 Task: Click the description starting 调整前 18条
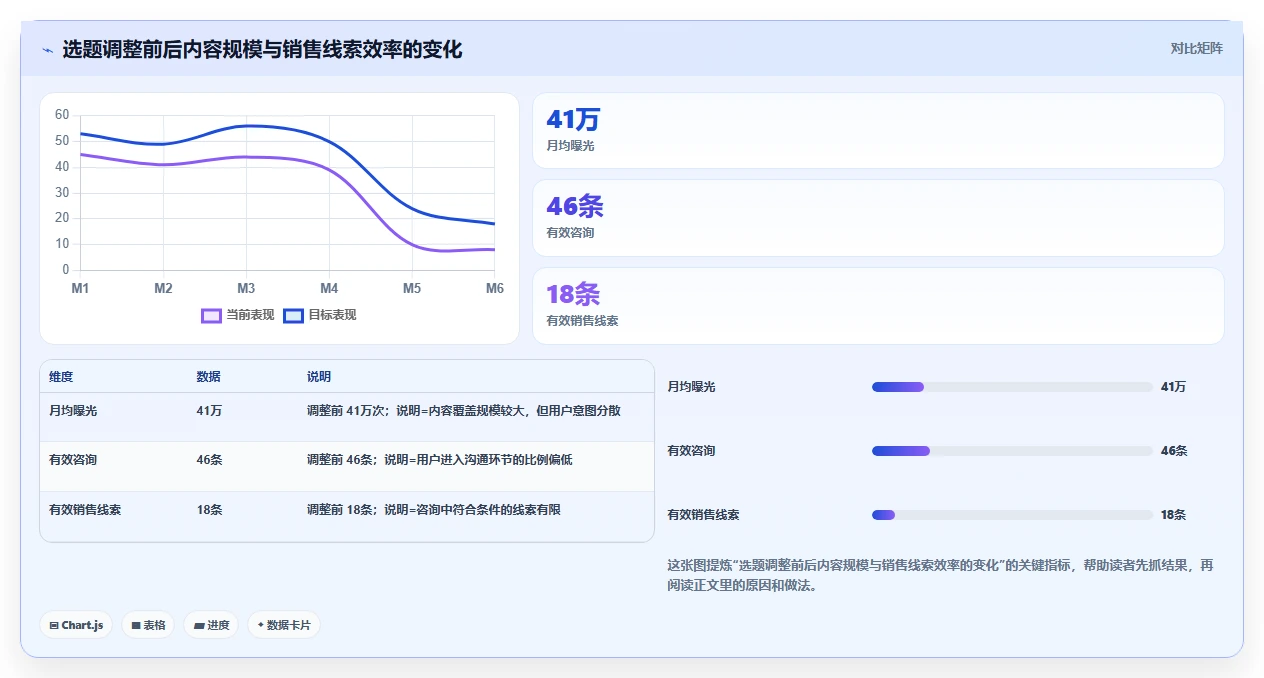[x=434, y=510]
